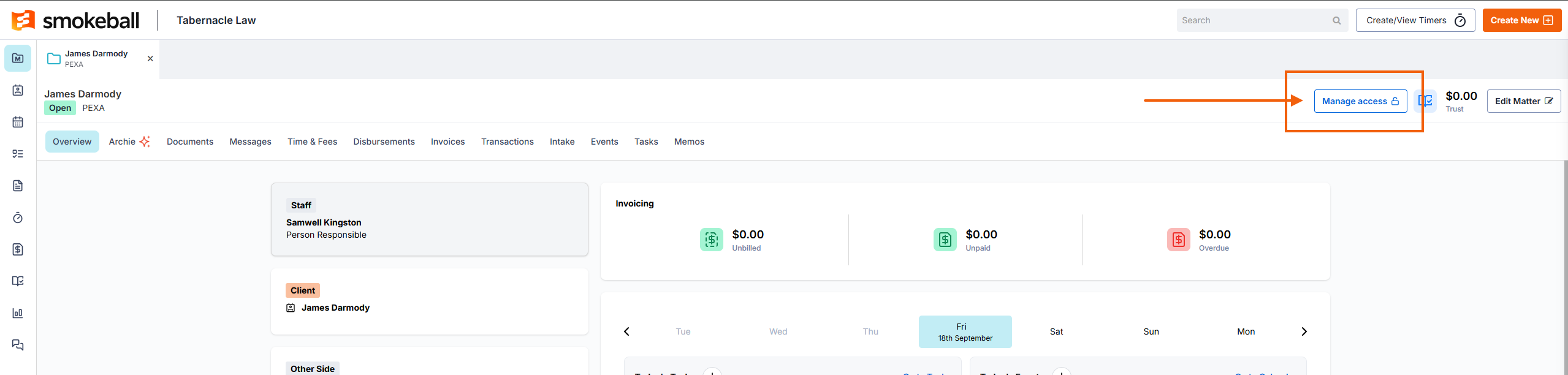Go to previous days in the calendar strip
This screenshot has height=375, width=1568.
pyautogui.click(x=626, y=331)
